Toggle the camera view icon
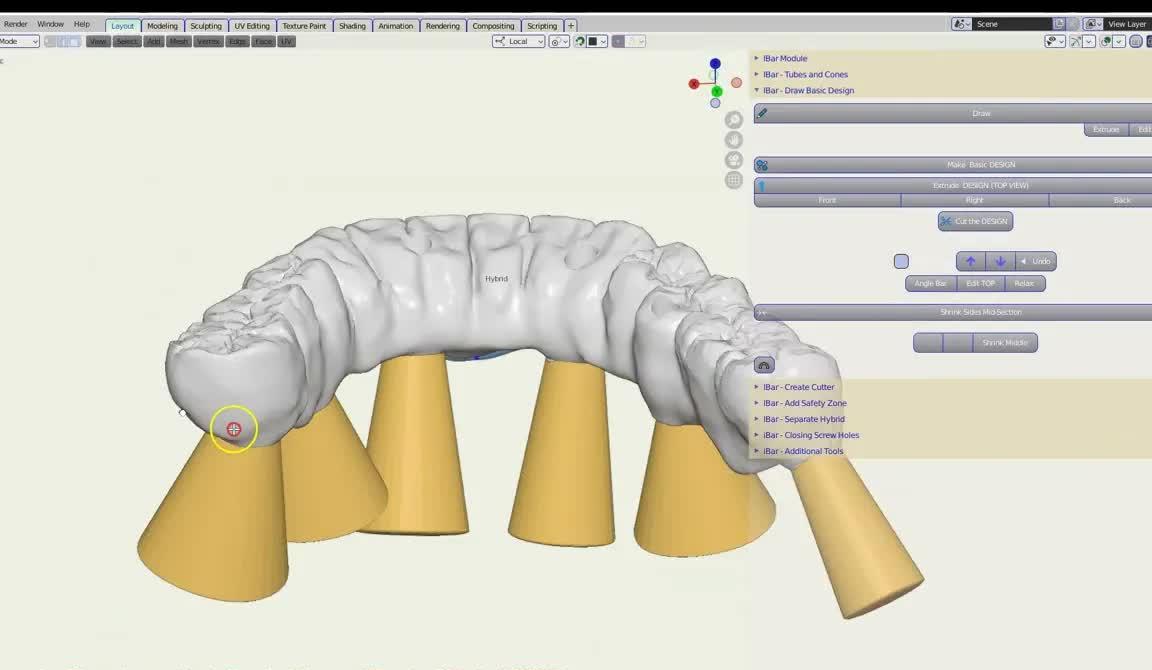The width and height of the screenshot is (1152, 670). tap(733, 159)
